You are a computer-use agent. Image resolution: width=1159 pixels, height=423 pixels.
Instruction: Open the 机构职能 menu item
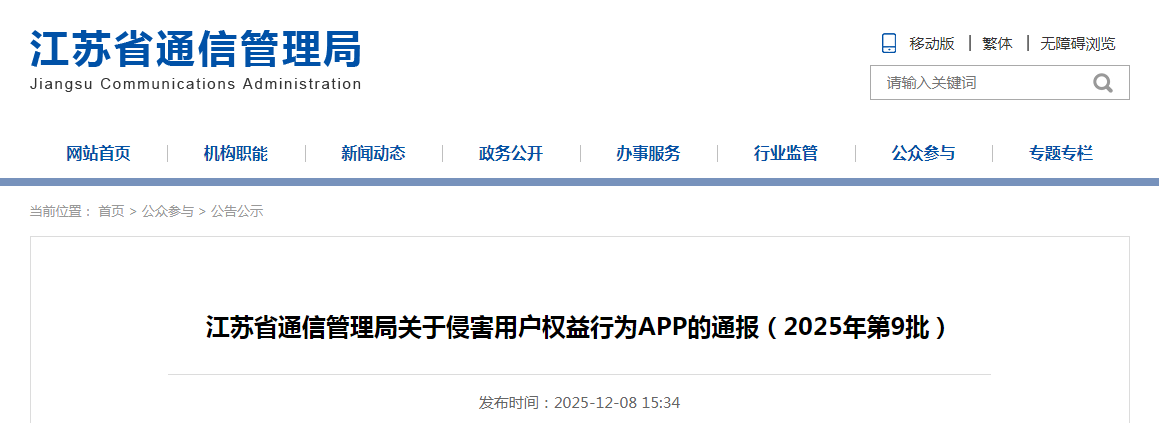(x=236, y=153)
